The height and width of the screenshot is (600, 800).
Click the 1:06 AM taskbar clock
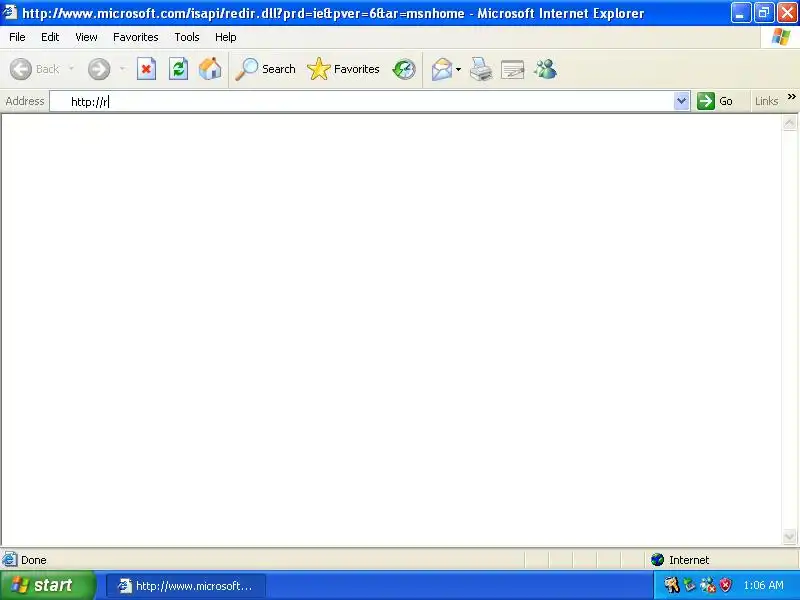pos(763,585)
